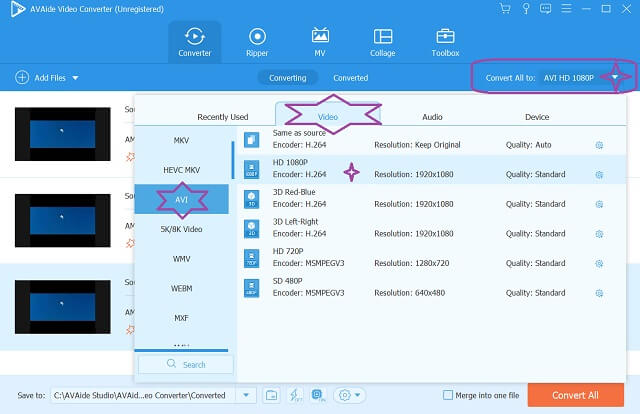Open the Ripper module
Screen dimensions: 640x414
pos(257,42)
